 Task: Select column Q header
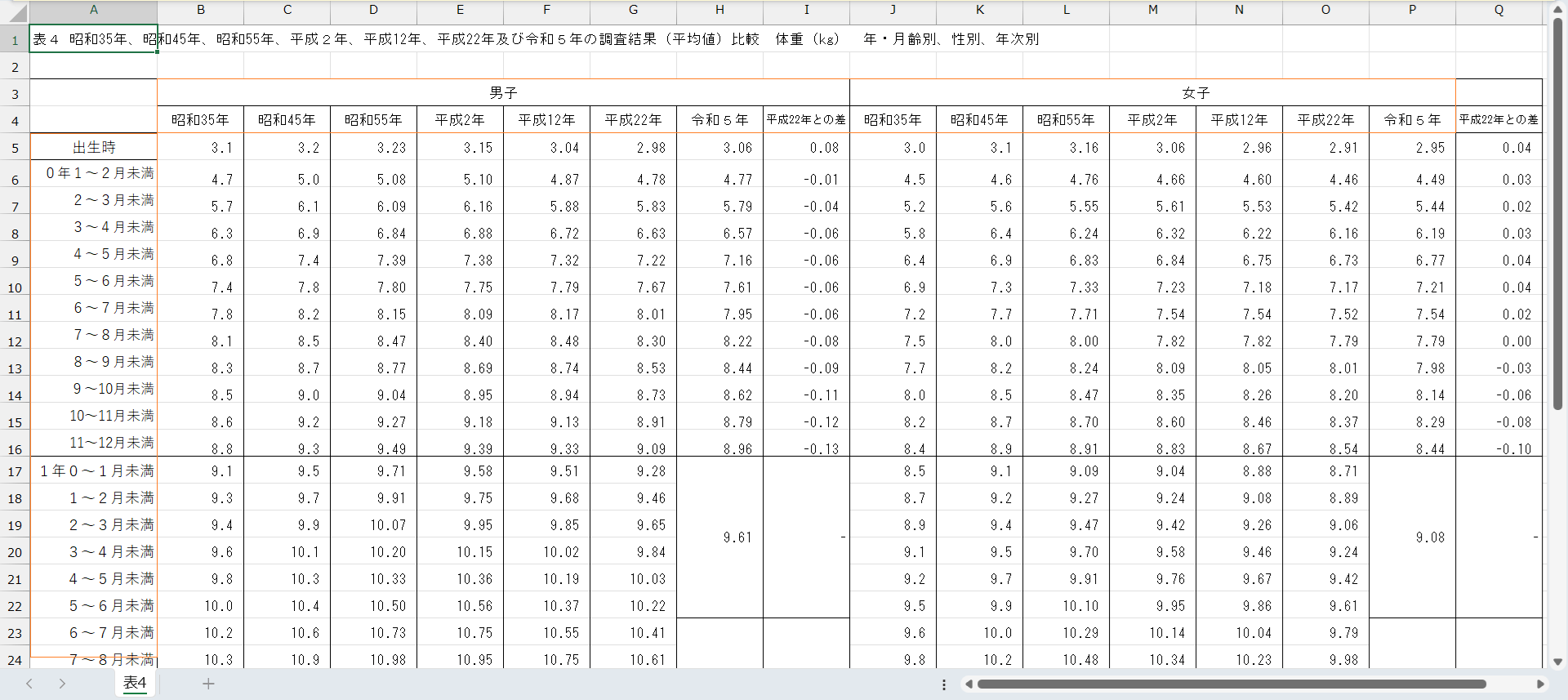pyautogui.click(x=1499, y=11)
